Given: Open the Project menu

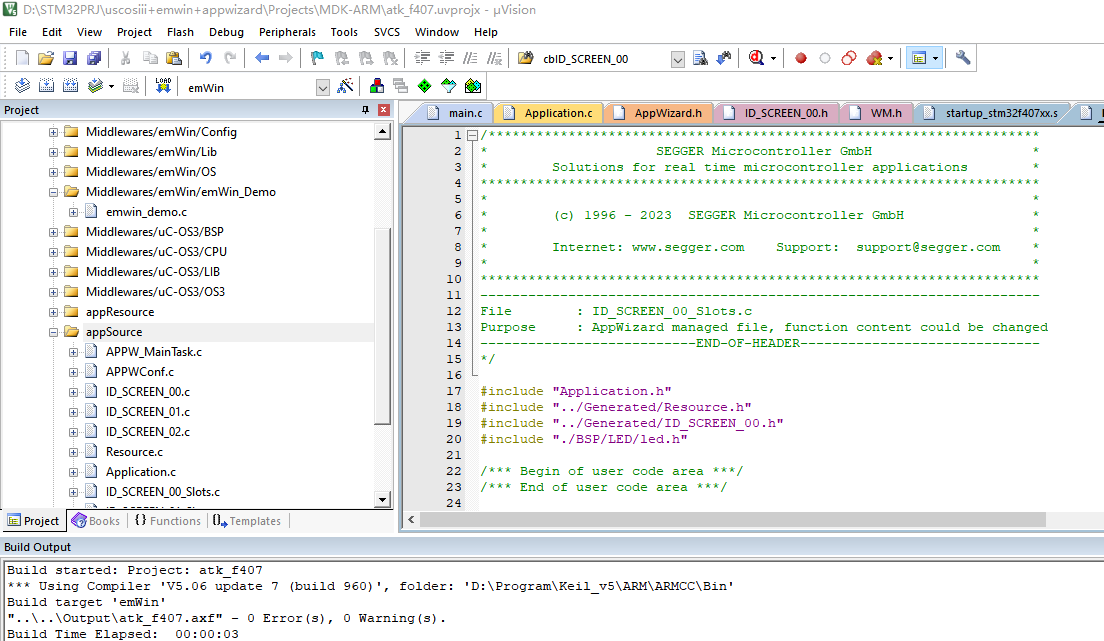Looking at the screenshot, I should point(134,32).
